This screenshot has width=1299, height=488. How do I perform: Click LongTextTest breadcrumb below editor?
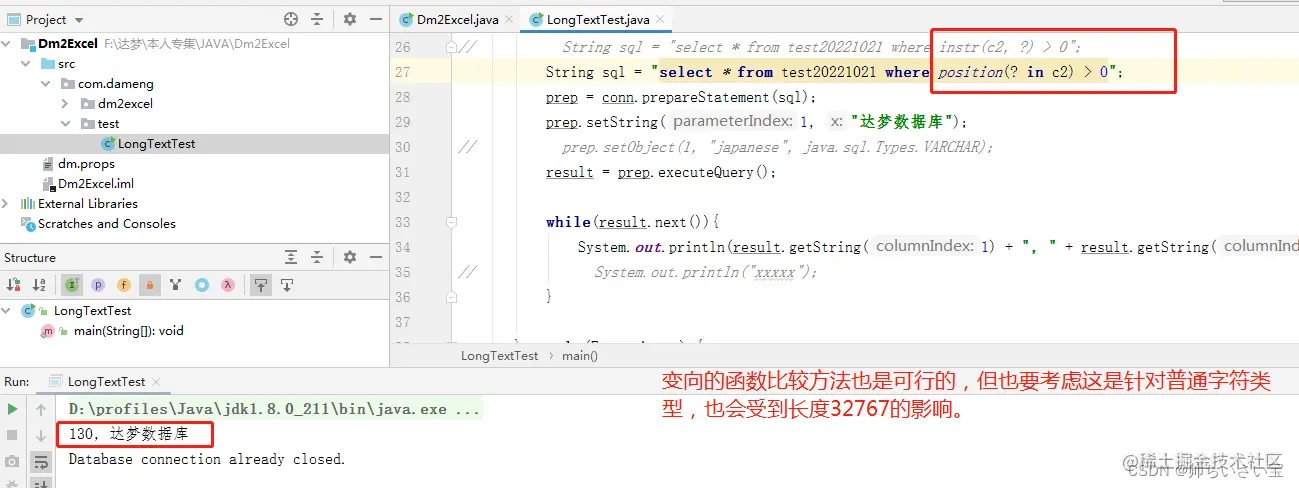pyautogui.click(x=499, y=355)
